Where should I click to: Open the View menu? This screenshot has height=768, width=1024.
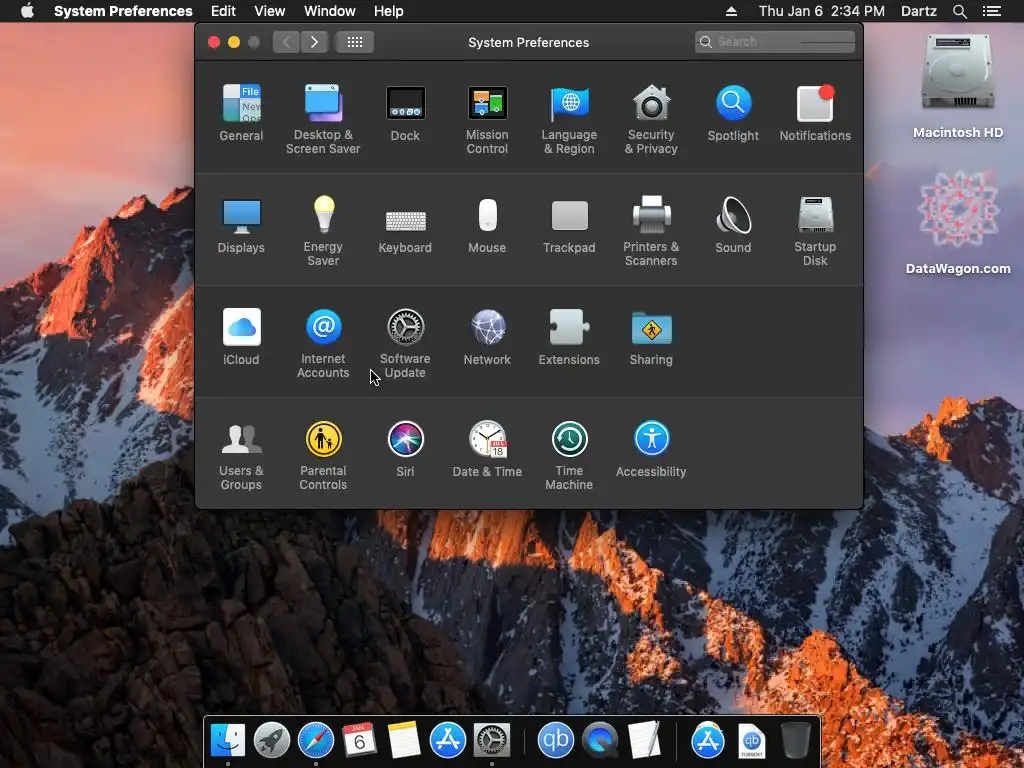click(x=270, y=11)
